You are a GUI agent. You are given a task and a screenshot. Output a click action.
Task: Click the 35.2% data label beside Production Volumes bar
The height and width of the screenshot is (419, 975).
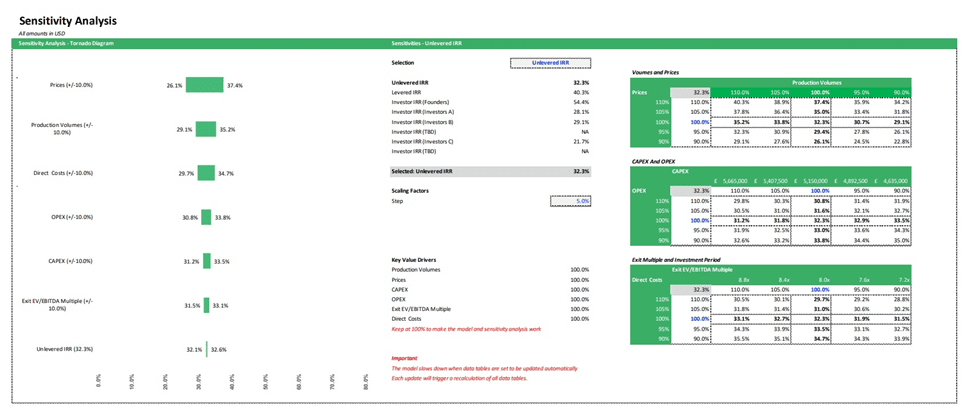[226, 130]
